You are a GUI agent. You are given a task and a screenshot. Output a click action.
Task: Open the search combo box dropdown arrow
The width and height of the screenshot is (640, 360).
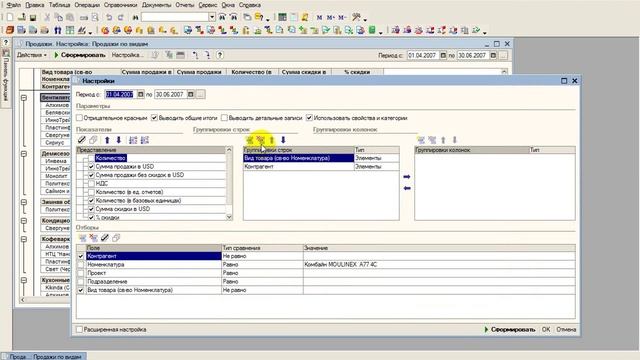pyautogui.click(x=212, y=17)
